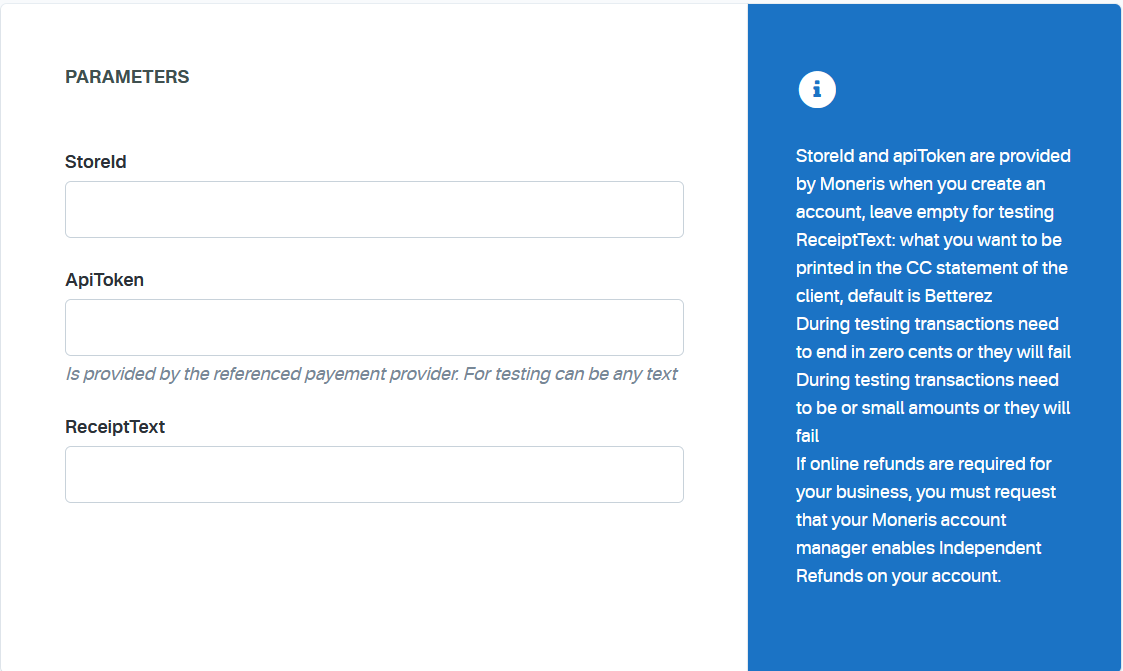Click the 'i' symbol inside the info badge
The width and height of the screenshot is (1123, 671).
click(x=817, y=89)
